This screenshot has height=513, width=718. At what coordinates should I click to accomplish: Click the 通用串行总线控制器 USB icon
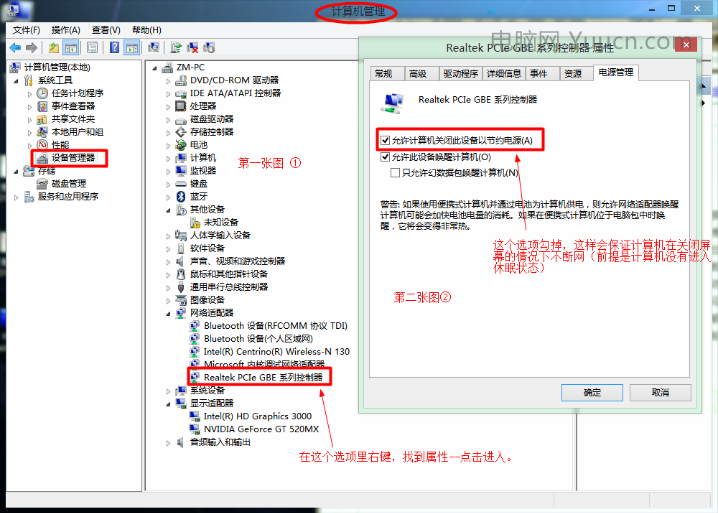181,287
